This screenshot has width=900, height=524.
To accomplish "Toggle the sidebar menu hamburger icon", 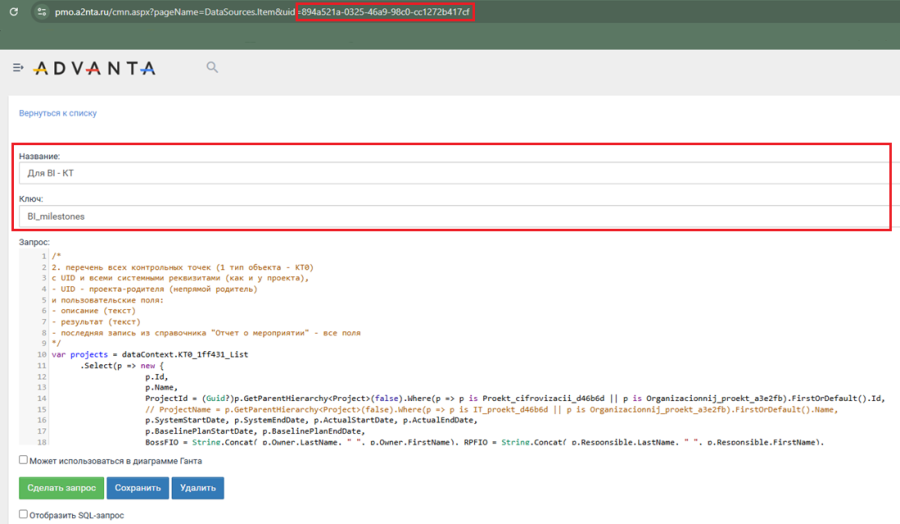I will (x=18, y=68).
